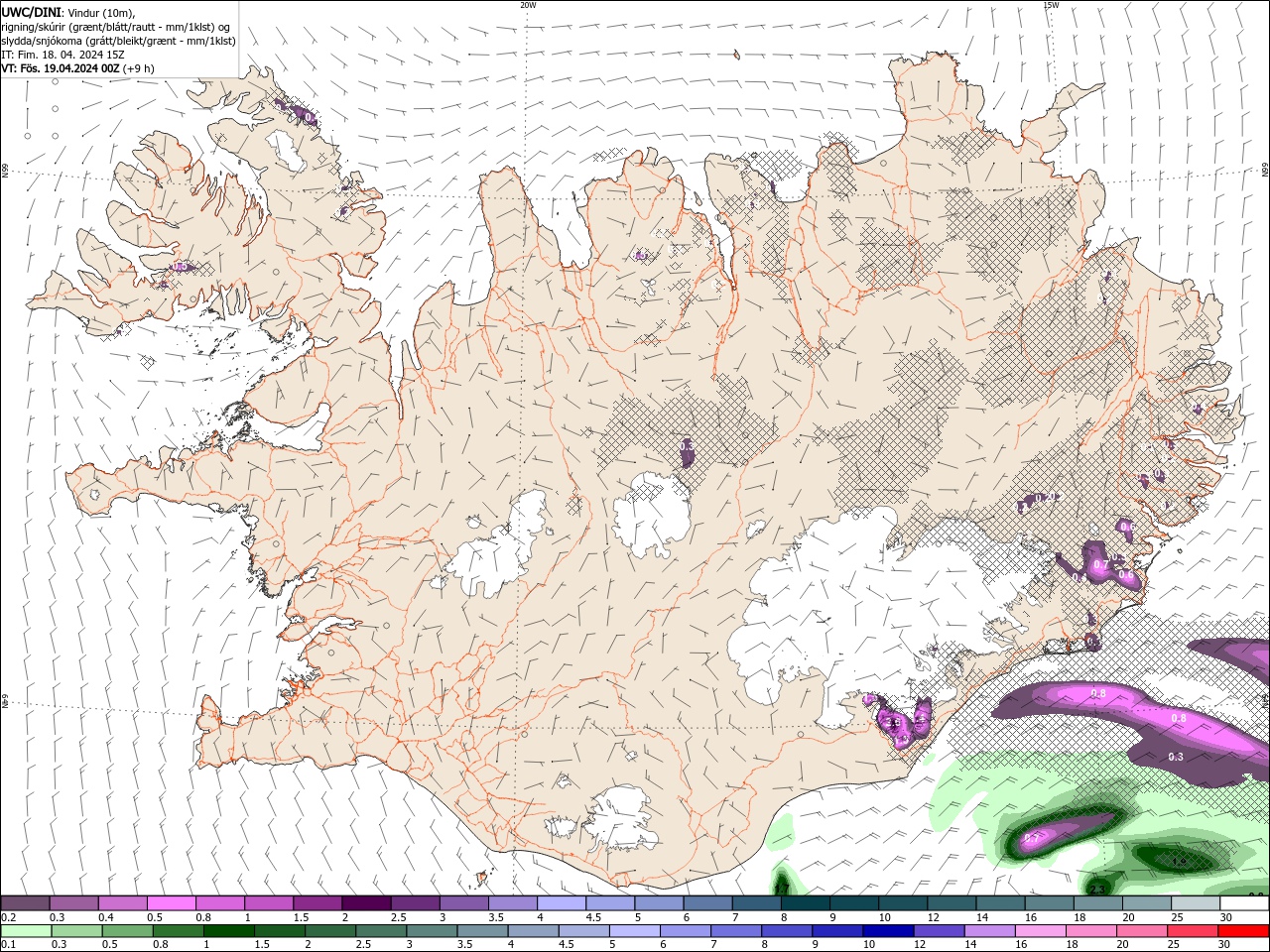Click the '0.3' value in central highlands snow patch
The image size is (1270, 952).
pyautogui.click(x=687, y=447)
